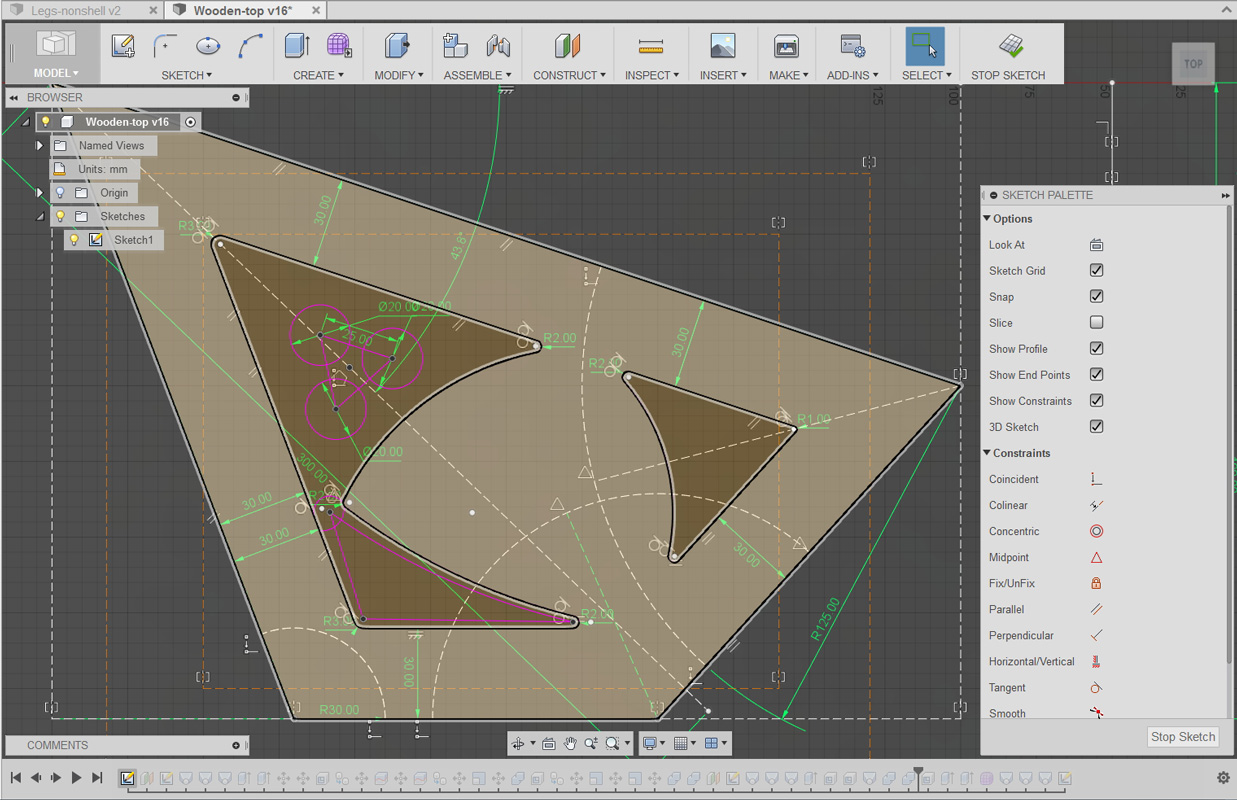
Task: Click the Stop Sketch button in palette
Action: (1182, 737)
